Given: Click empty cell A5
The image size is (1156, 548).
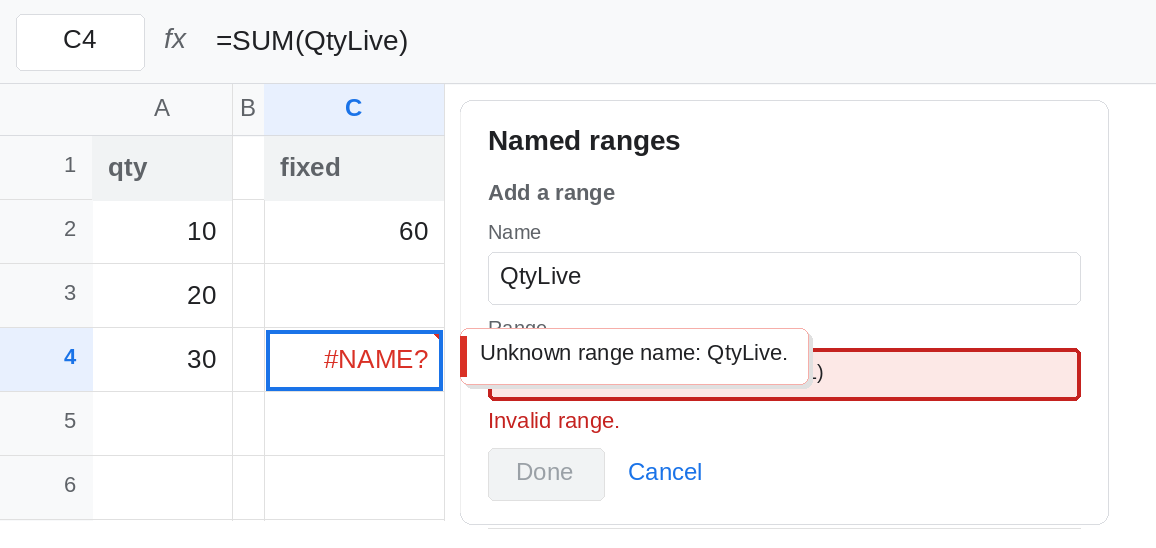Looking at the screenshot, I should (x=162, y=423).
